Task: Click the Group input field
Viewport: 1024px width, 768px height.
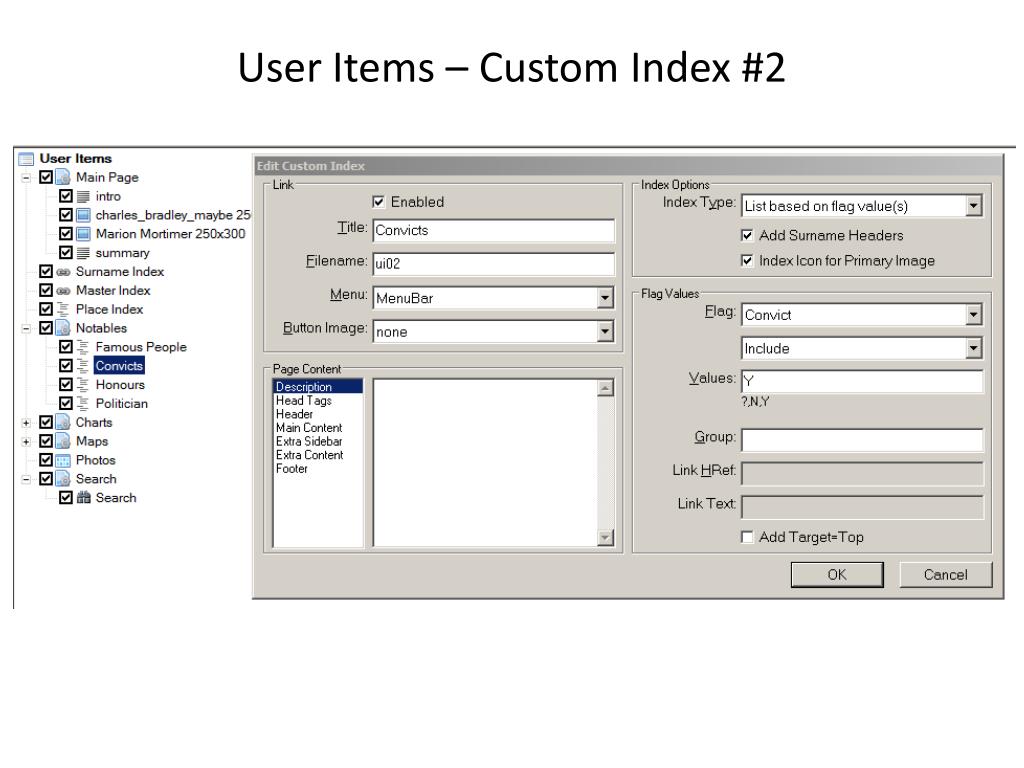Action: pyautogui.click(x=862, y=440)
